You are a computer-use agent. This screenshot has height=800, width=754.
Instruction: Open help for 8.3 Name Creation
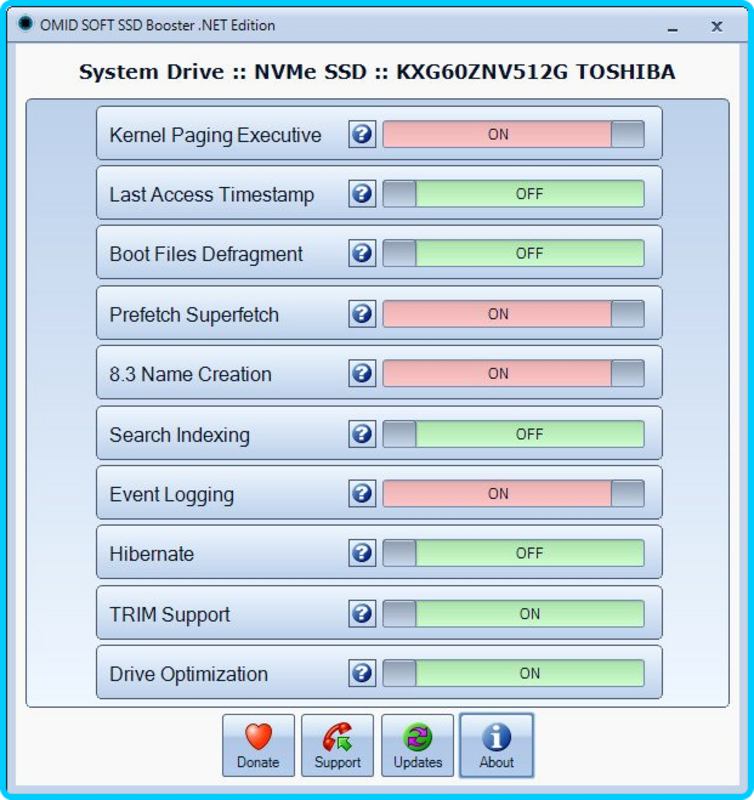(362, 373)
